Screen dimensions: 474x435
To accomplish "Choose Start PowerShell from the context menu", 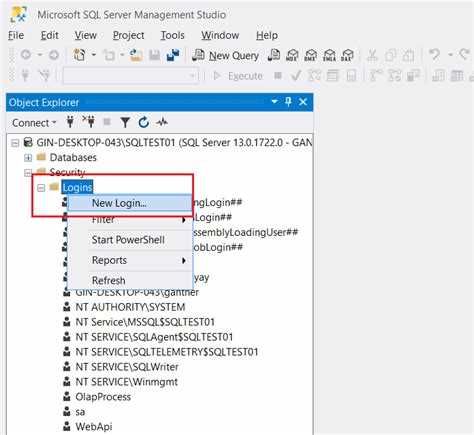I will [130, 240].
